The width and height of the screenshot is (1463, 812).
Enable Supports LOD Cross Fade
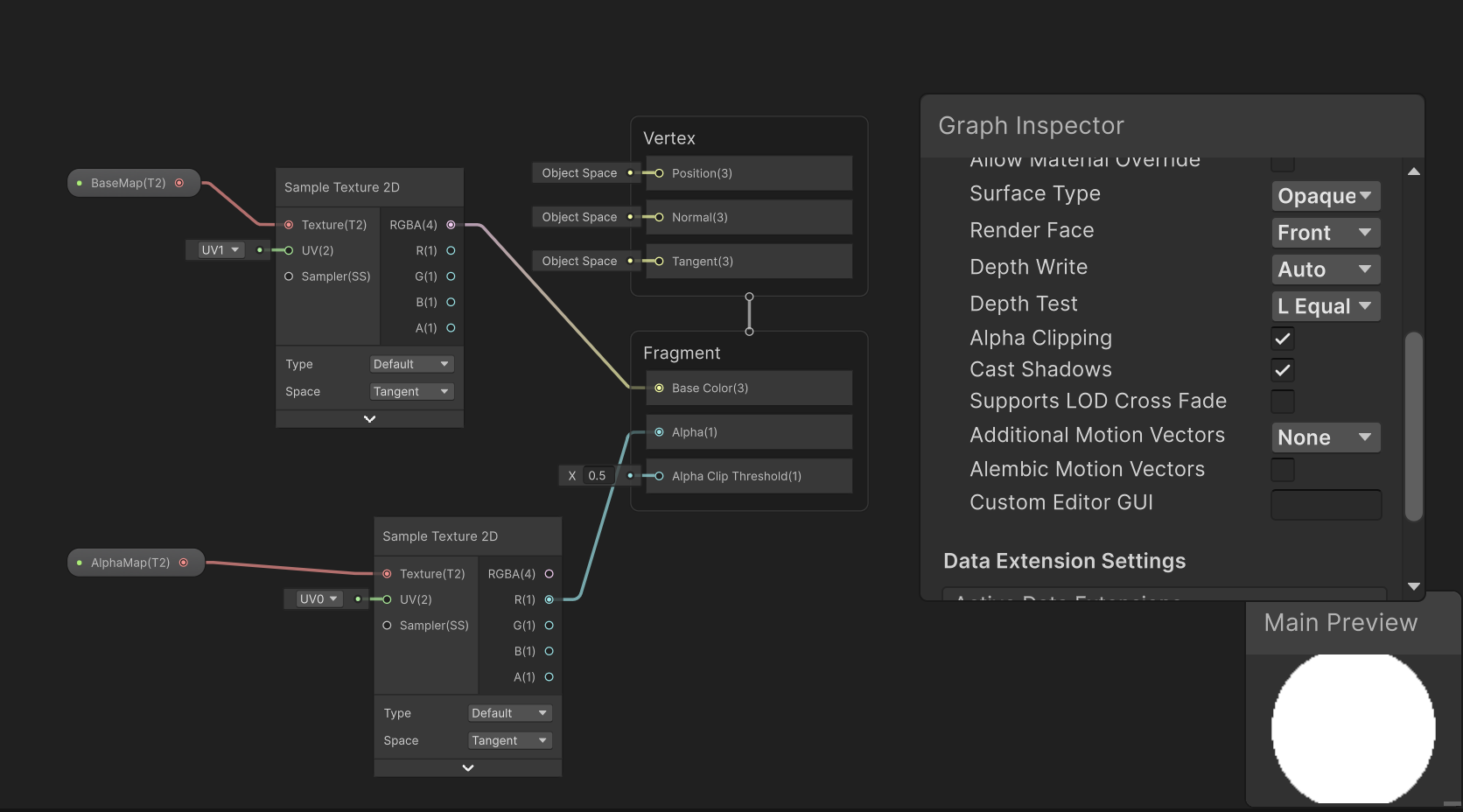(1282, 402)
